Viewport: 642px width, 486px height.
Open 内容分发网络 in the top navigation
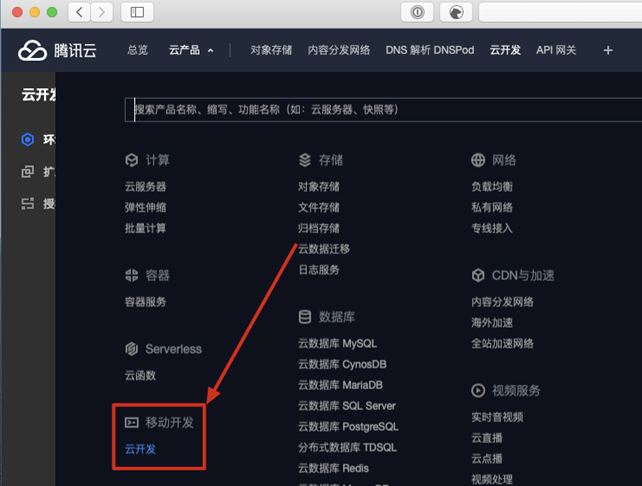[x=339, y=50]
